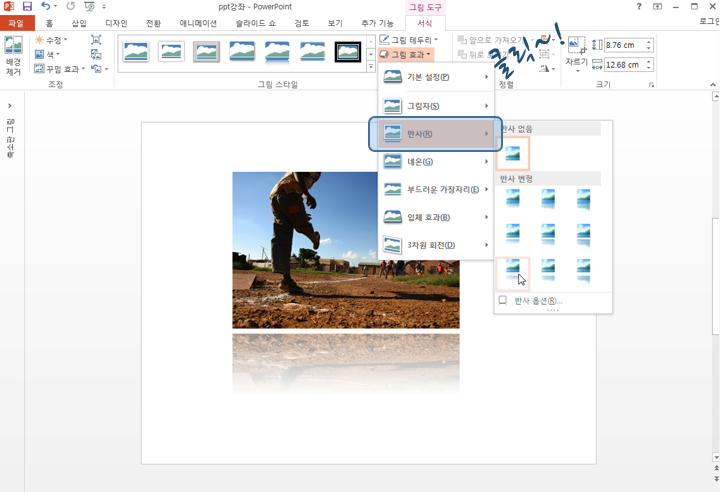The image size is (720, 492).
Task: Open the 3차원 회전(D) 3-D rotation submenu
Action: click(x=436, y=245)
